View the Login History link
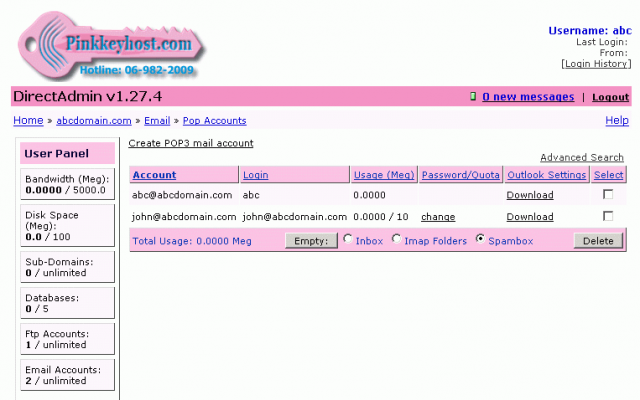Image resolution: width=640 pixels, height=400 pixels. click(595, 63)
